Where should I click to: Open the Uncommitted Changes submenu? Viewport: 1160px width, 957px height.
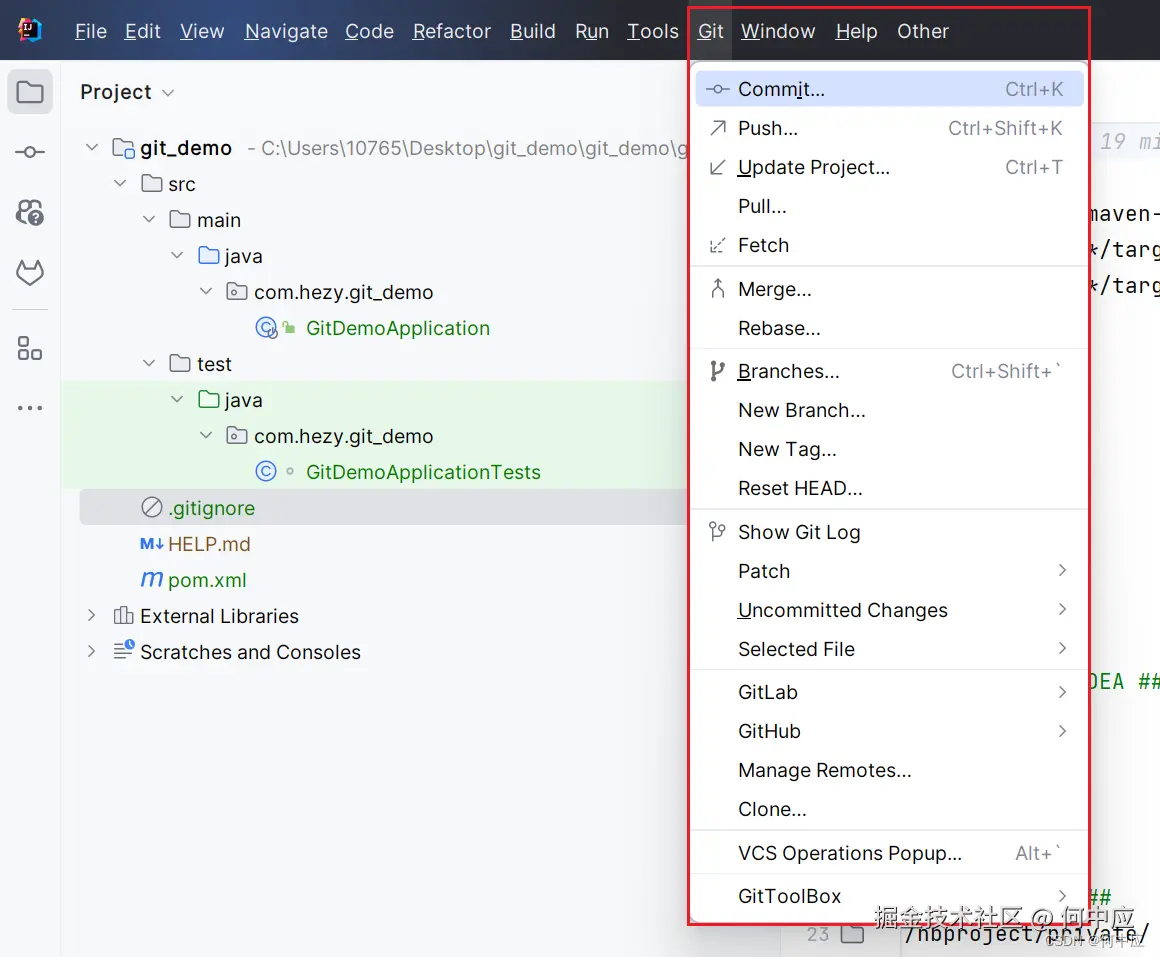888,610
